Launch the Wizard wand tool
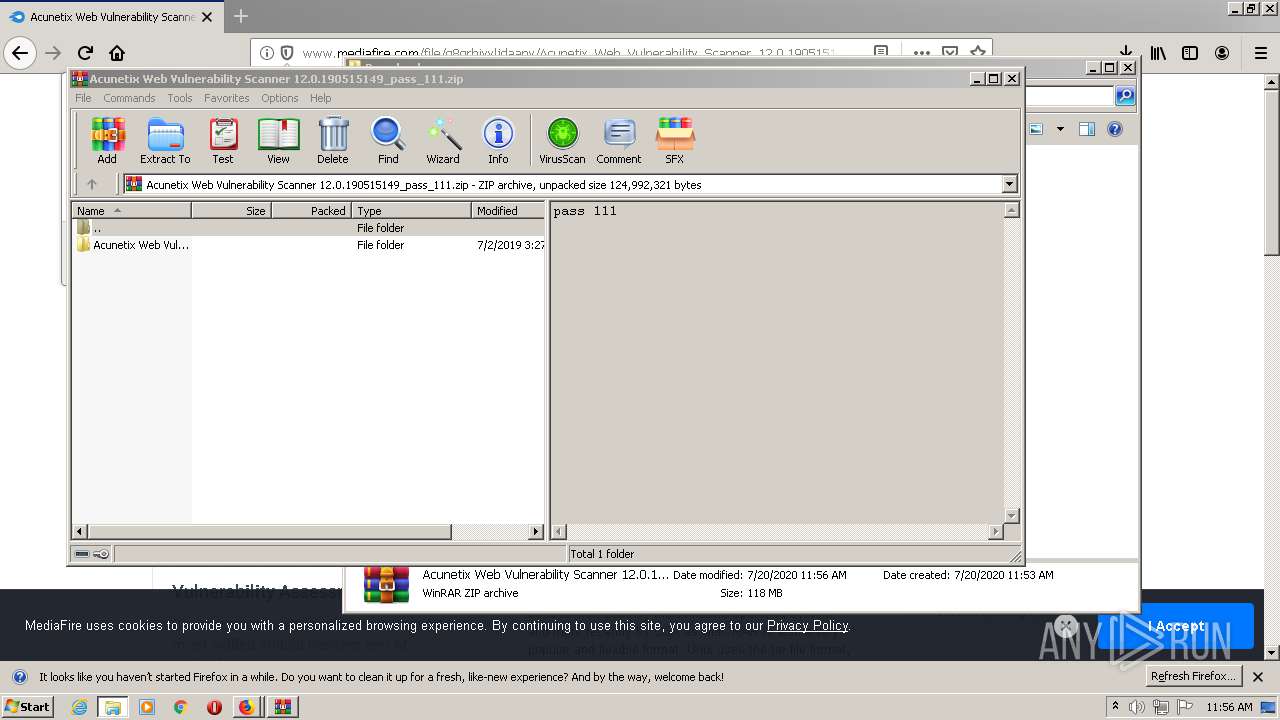This screenshot has height=720, width=1280. [x=443, y=140]
